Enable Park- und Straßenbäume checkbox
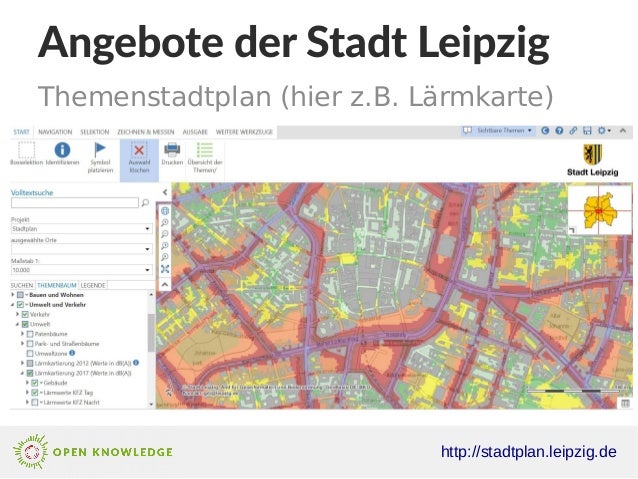 point(30,344)
